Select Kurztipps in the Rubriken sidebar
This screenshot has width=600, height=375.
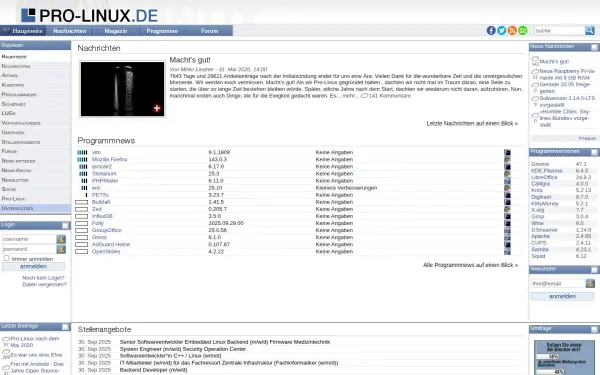[35, 85]
